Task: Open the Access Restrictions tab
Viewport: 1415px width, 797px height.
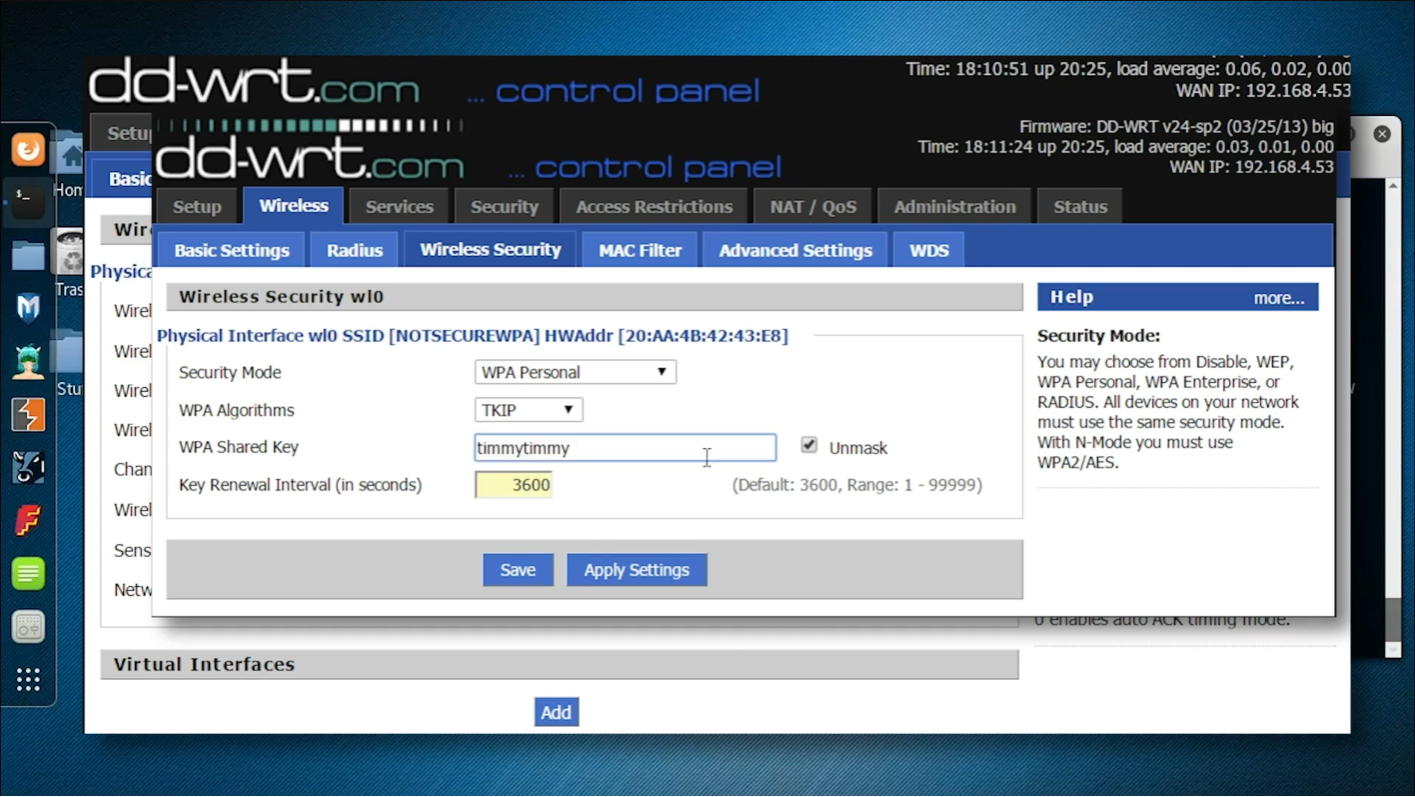Action: tap(654, 207)
